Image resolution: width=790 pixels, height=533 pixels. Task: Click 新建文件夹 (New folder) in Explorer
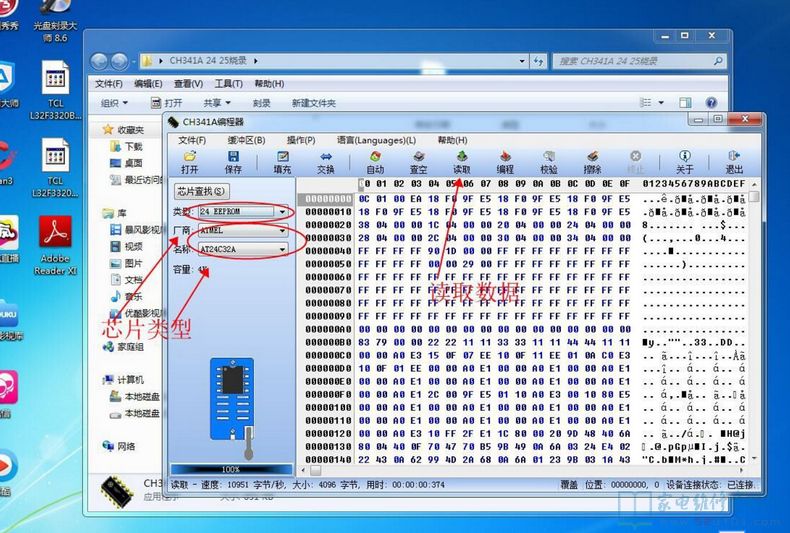(x=313, y=103)
